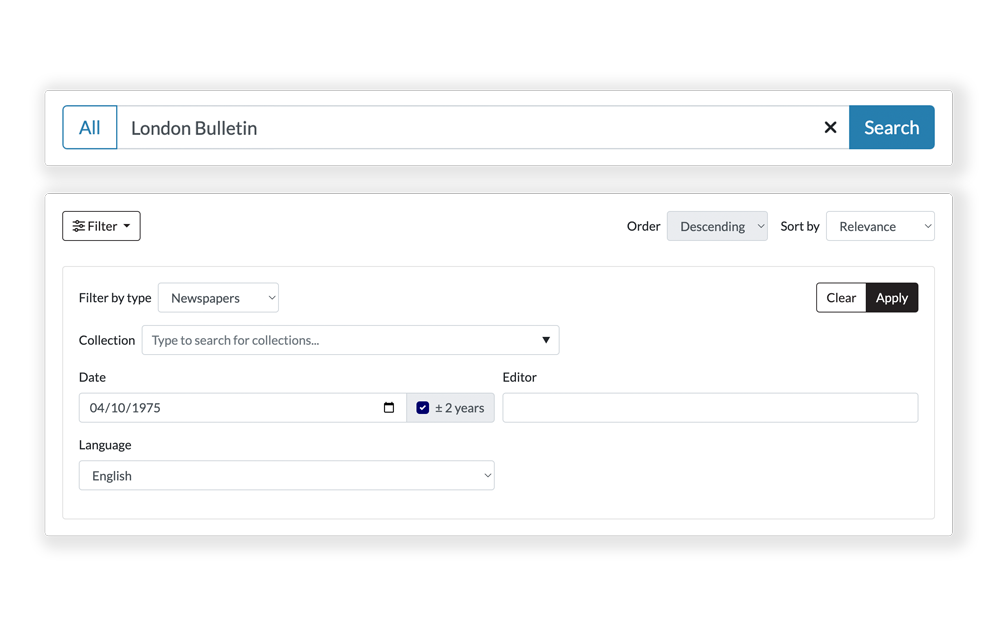Select the All search scope button
Viewport: 1000px width, 623px height.
point(90,128)
